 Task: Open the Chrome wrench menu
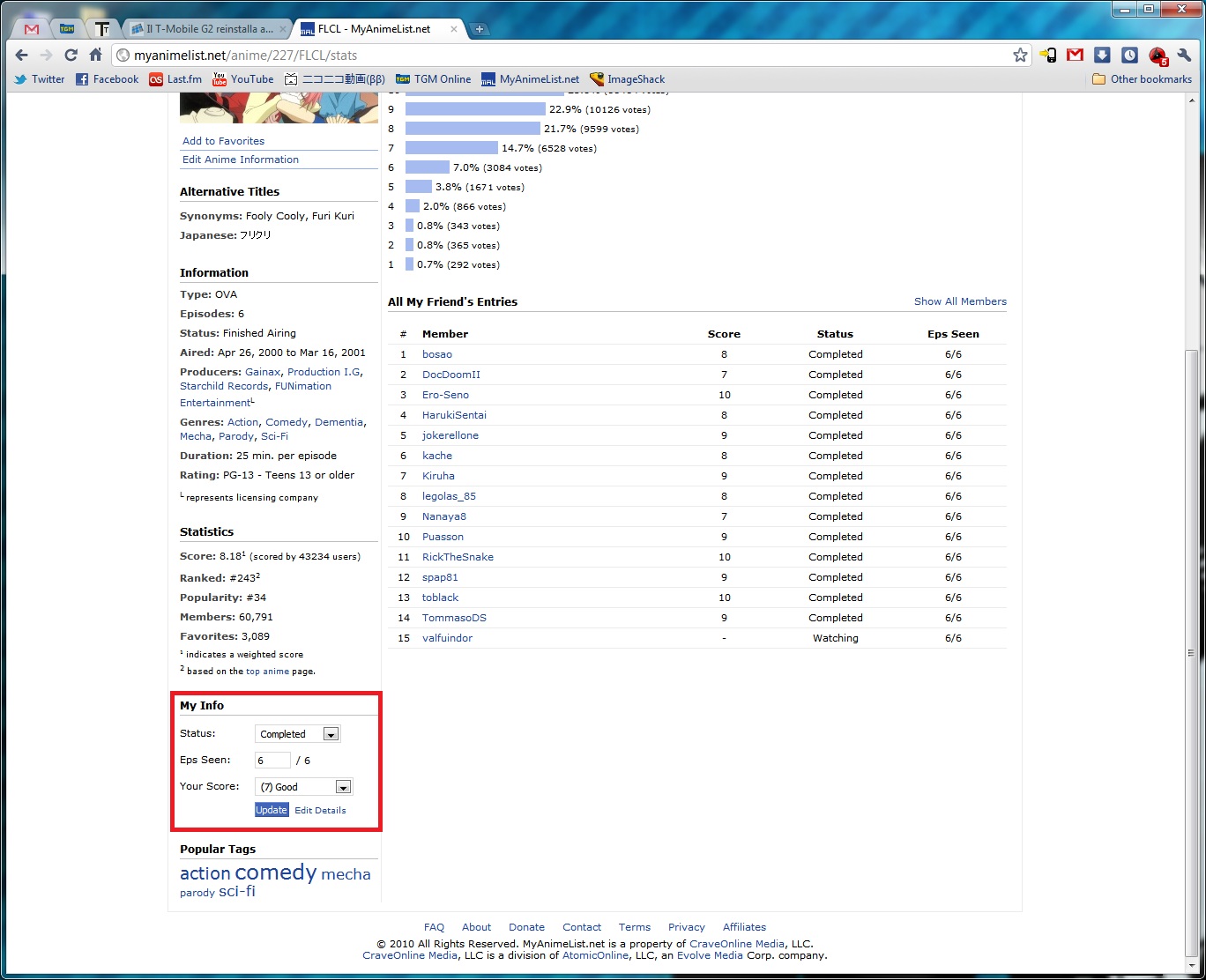pyautogui.click(x=1184, y=55)
